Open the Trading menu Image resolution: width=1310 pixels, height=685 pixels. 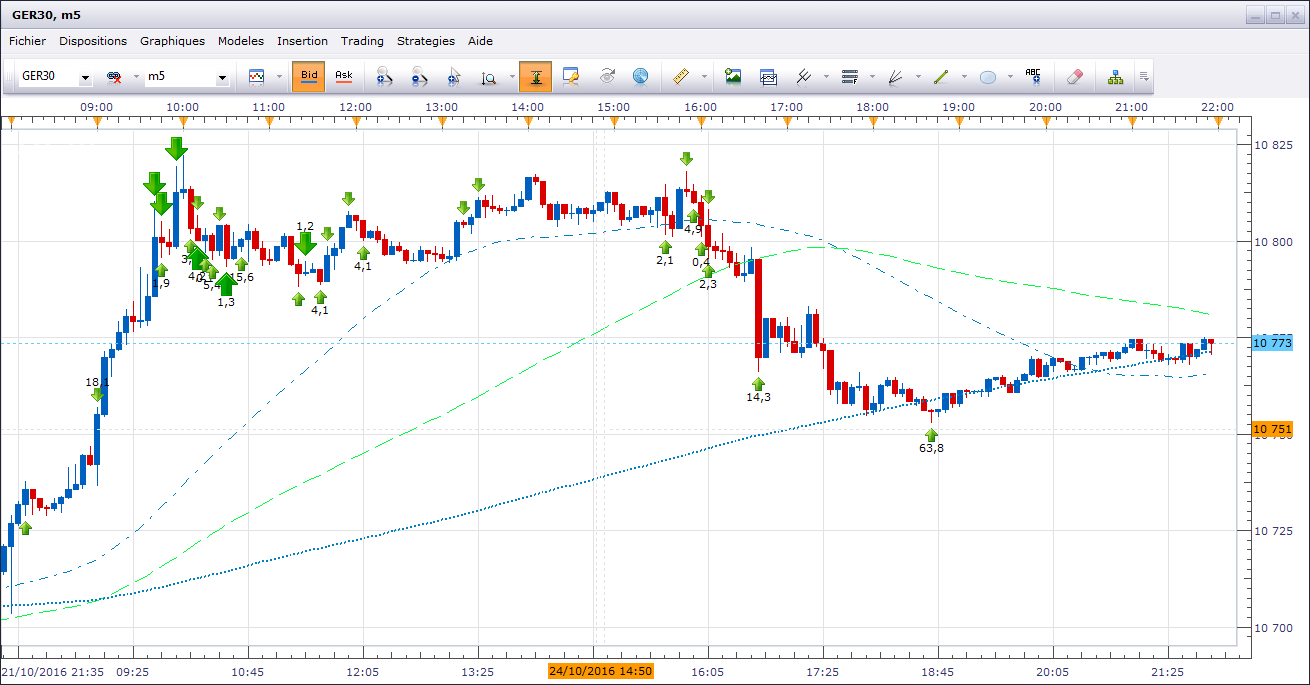click(362, 41)
